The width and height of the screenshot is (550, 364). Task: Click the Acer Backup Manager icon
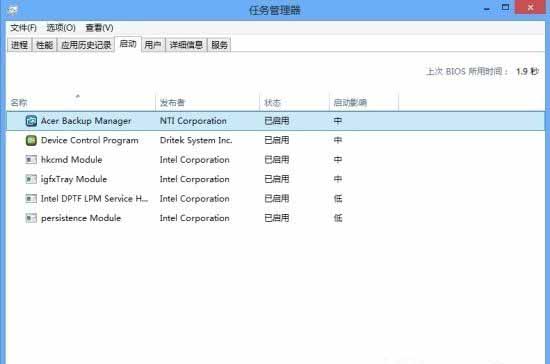pyautogui.click(x=31, y=121)
